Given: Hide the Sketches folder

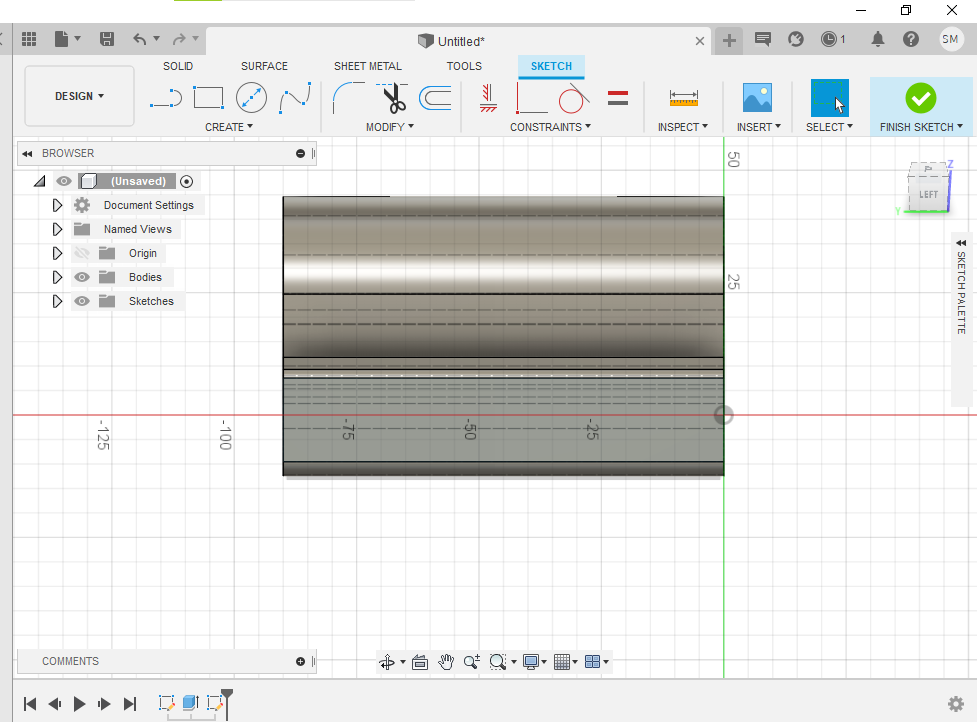Looking at the screenshot, I should [x=82, y=301].
